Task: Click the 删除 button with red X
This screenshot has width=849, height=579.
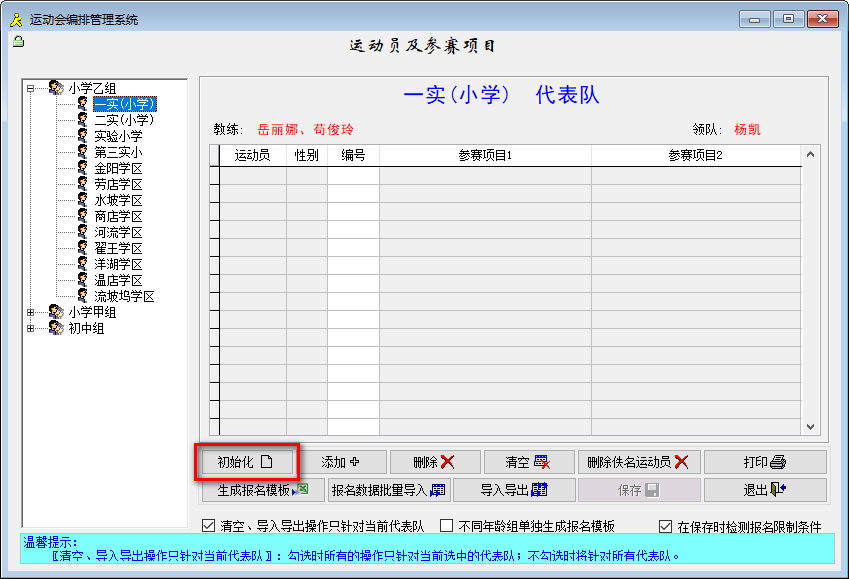Action: click(x=433, y=462)
